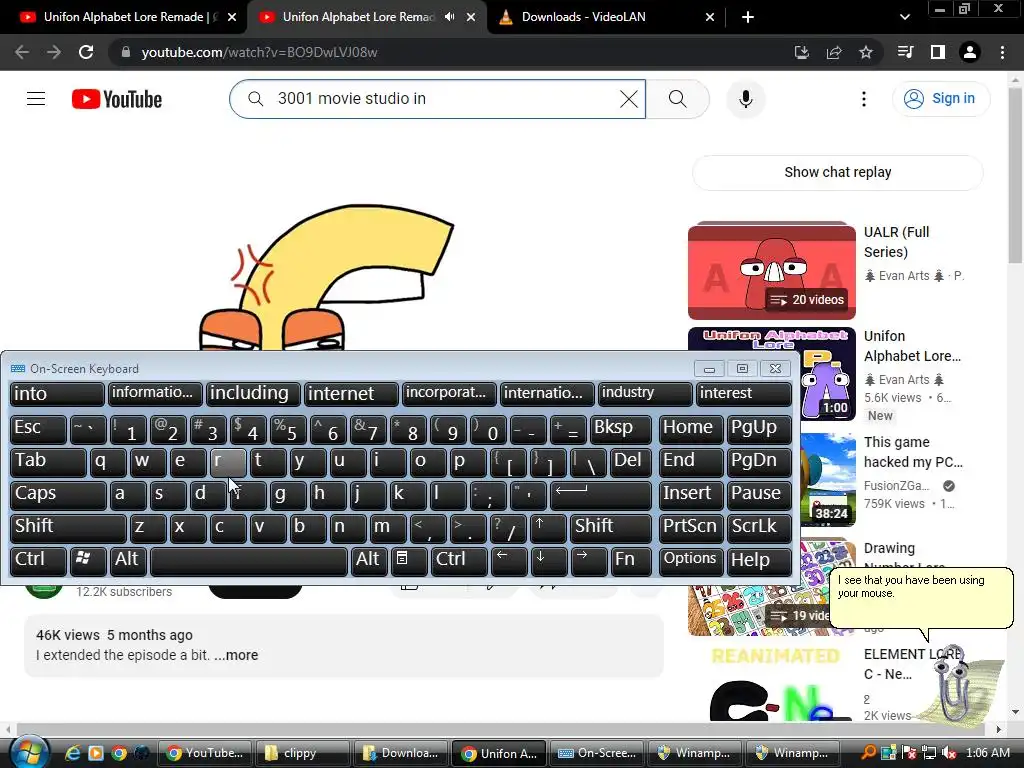Open YouTube settings three-dot menu
This screenshot has height=768, width=1024.
863,99
